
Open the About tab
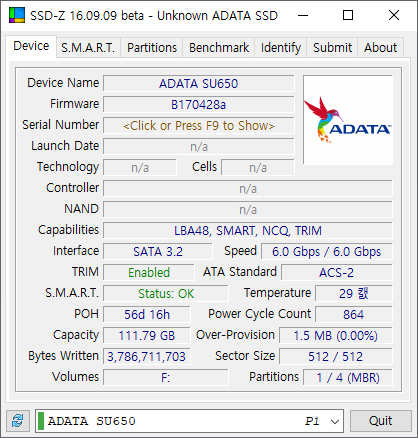point(380,48)
